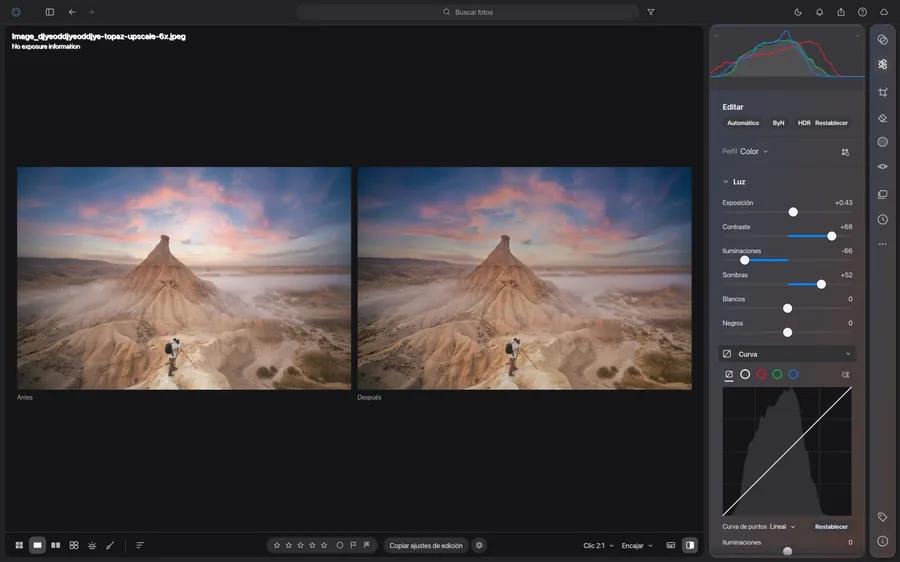Screen dimensions: 900x562
Task: Click the Automático button
Action: 743,123
